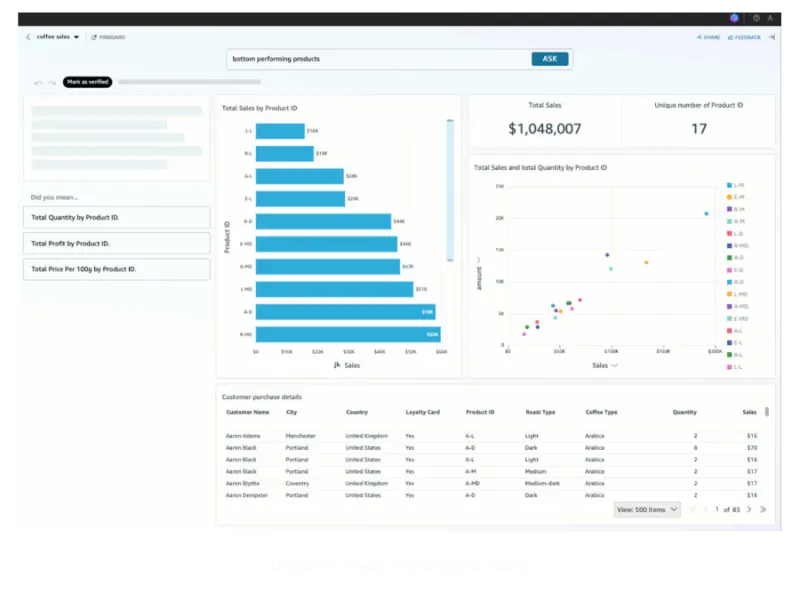Open the help icon in black top bar
This screenshot has width=800, height=601.
click(756, 18)
